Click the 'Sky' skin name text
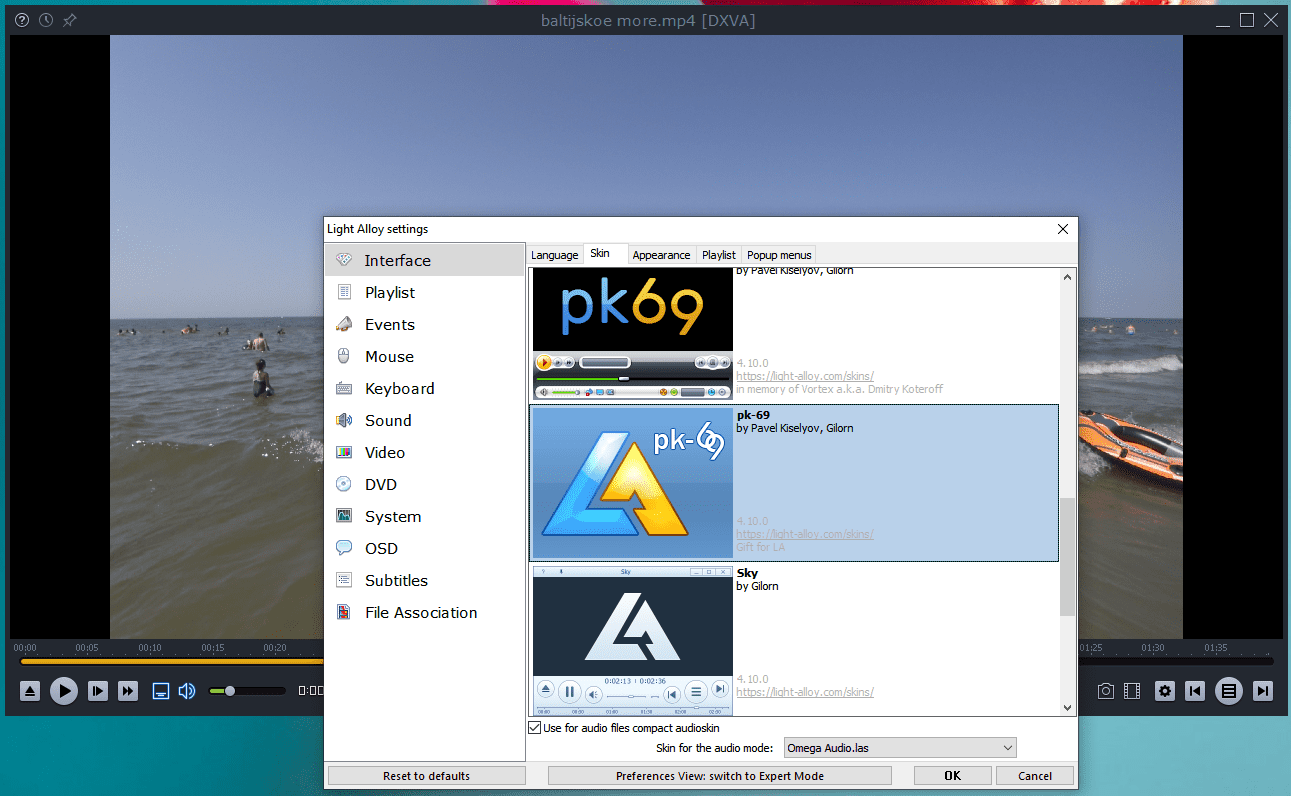This screenshot has height=796, width=1291. coord(747,573)
